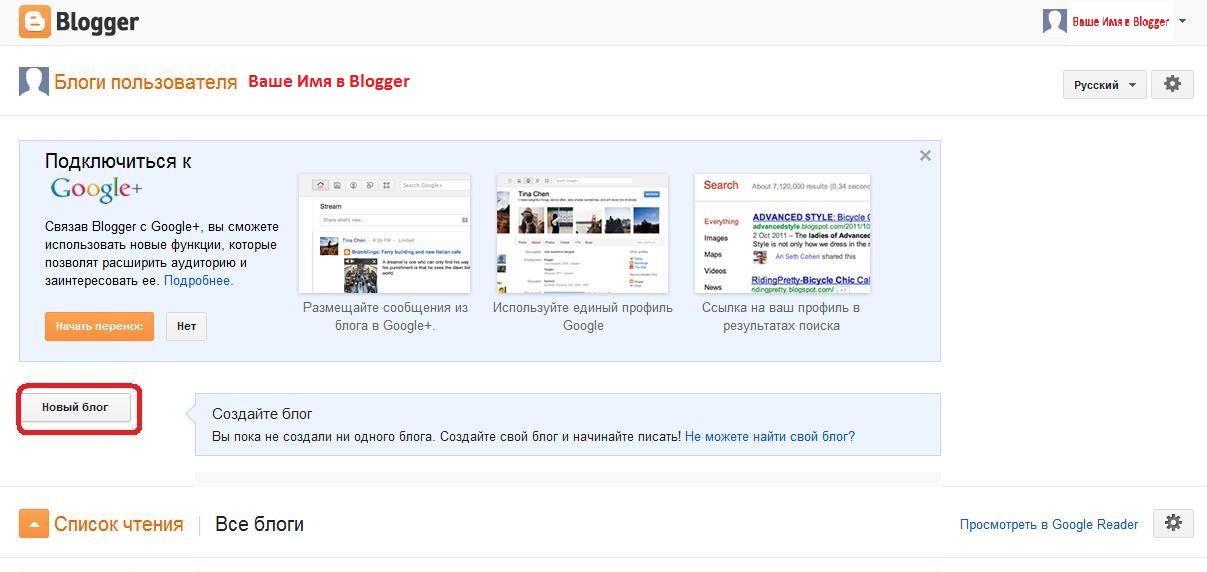Image resolution: width=1207 pixels, height=572 pixels.
Task: Open the Search results preview thumbnail
Action: 782,234
